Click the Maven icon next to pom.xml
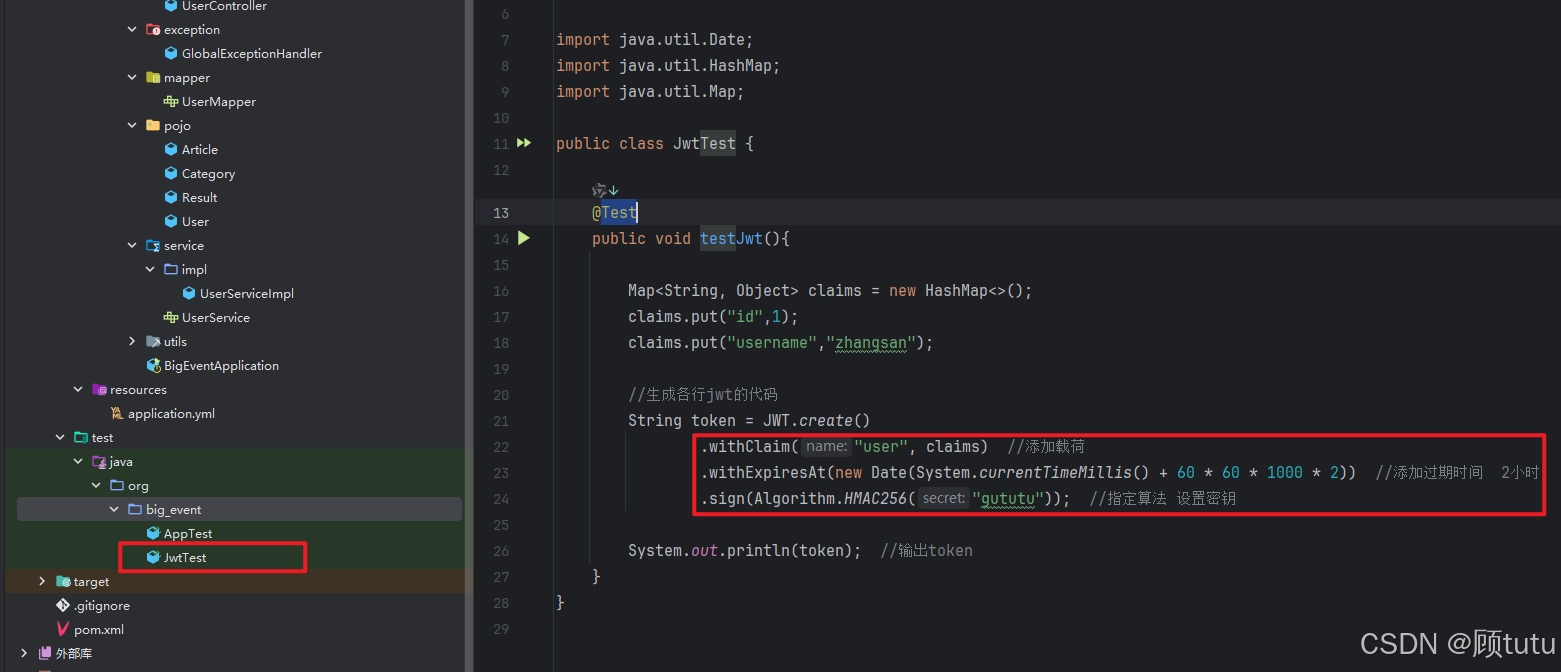The height and width of the screenshot is (672, 1561). [x=62, y=629]
